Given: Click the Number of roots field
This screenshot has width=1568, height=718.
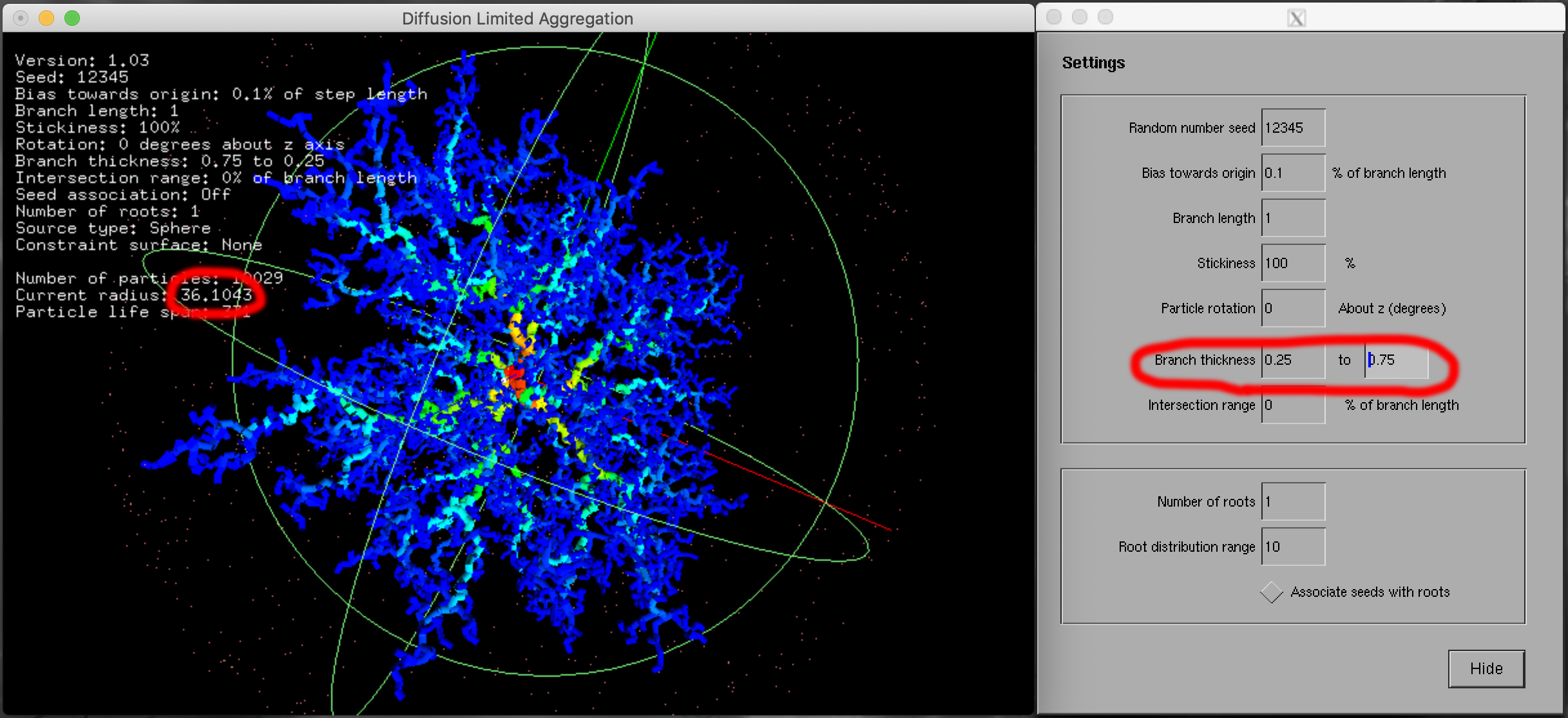Looking at the screenshot, I should pos(1293,501).
